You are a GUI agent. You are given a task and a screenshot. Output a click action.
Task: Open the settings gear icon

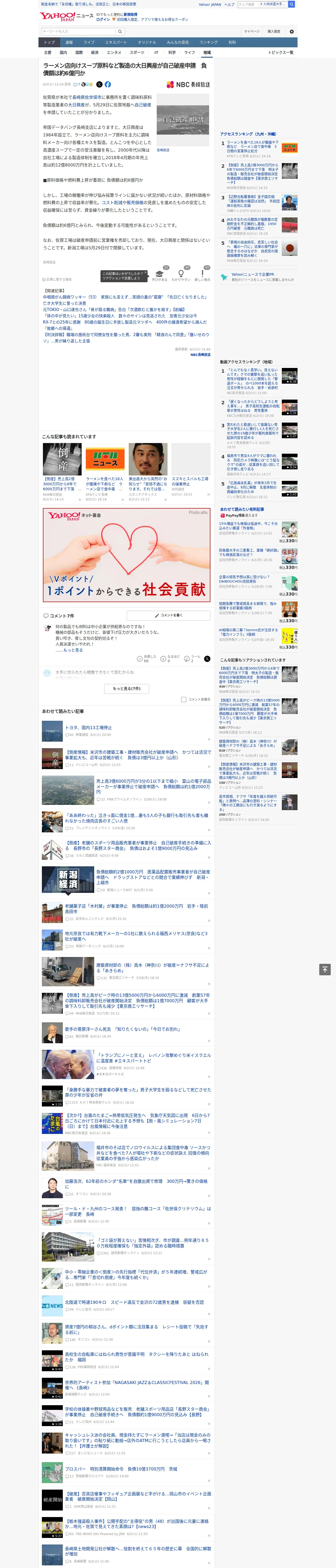tap(292, 32)
